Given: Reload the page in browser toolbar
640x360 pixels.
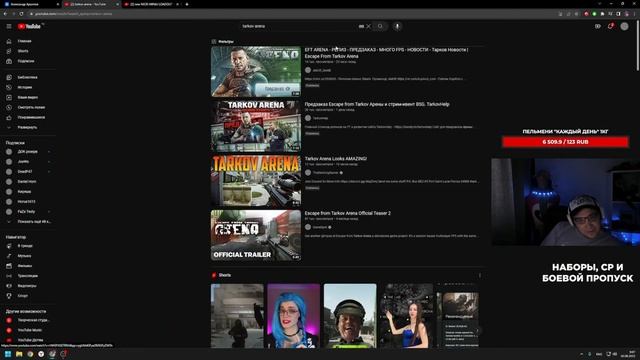Looking at the screenshot, I should tap(21, 14).
